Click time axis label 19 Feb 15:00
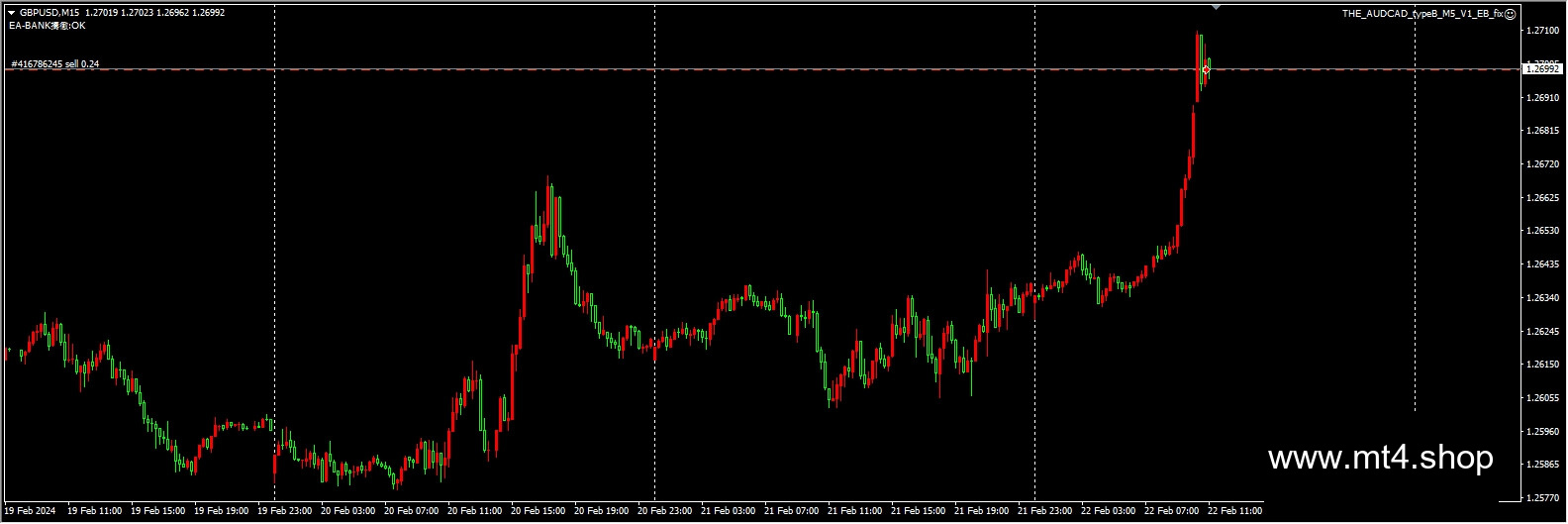 click(157, 512)
